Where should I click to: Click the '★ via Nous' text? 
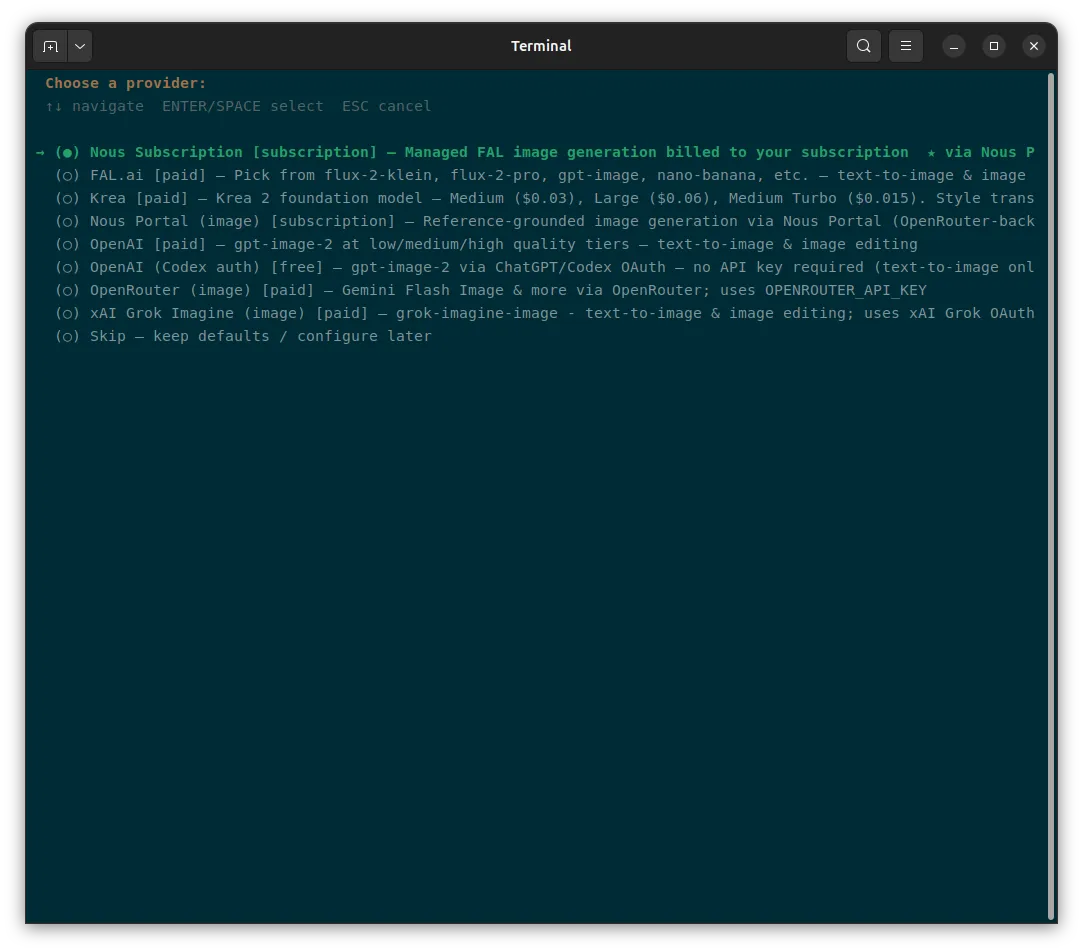pos(971,153)
